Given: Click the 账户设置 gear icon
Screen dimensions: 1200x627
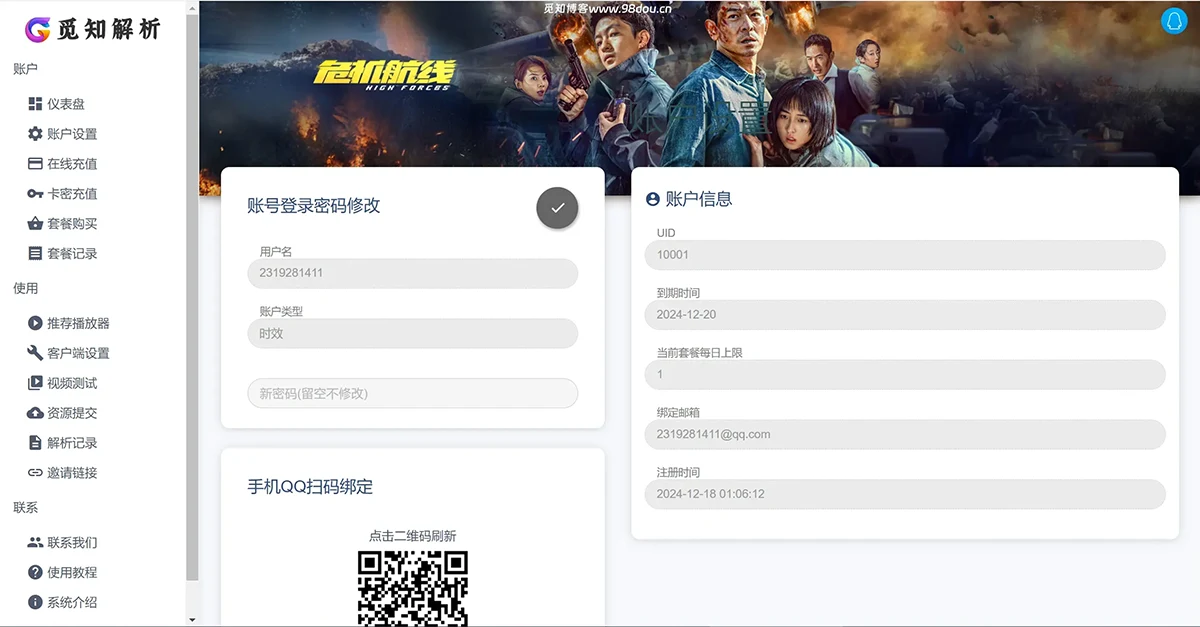Looking at the screenshot, I should (x=35, y=134).
